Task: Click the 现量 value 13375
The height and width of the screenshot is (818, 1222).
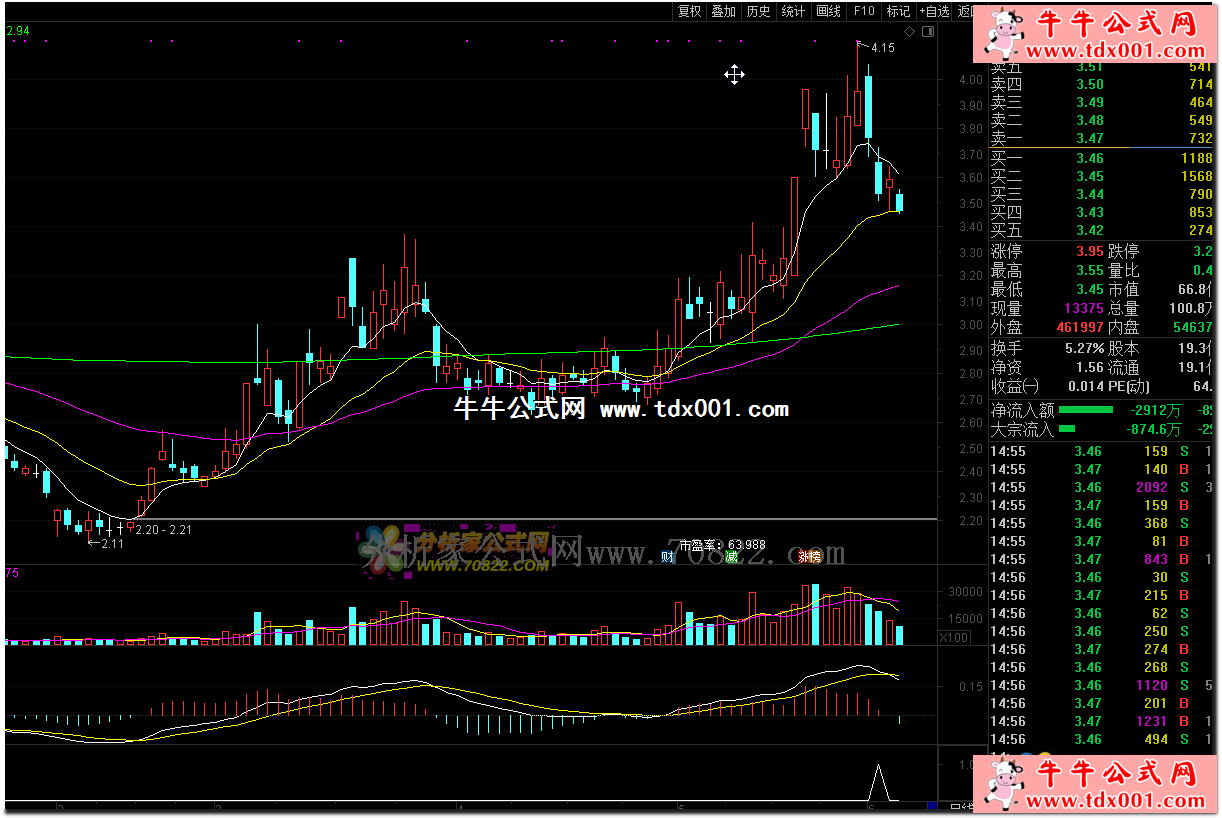Action: click(1082, 309)
